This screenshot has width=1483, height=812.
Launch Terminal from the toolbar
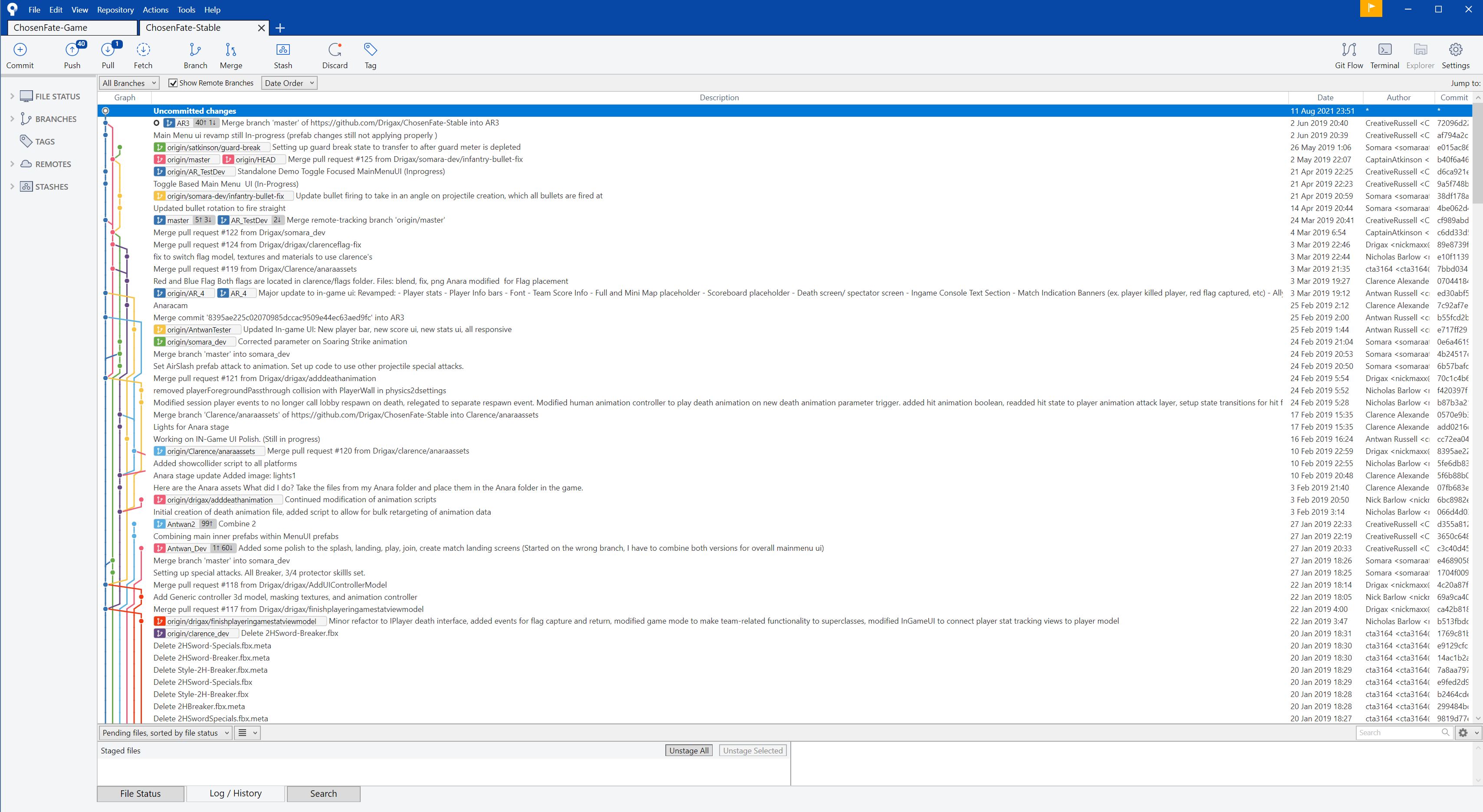pos(1384,55)
